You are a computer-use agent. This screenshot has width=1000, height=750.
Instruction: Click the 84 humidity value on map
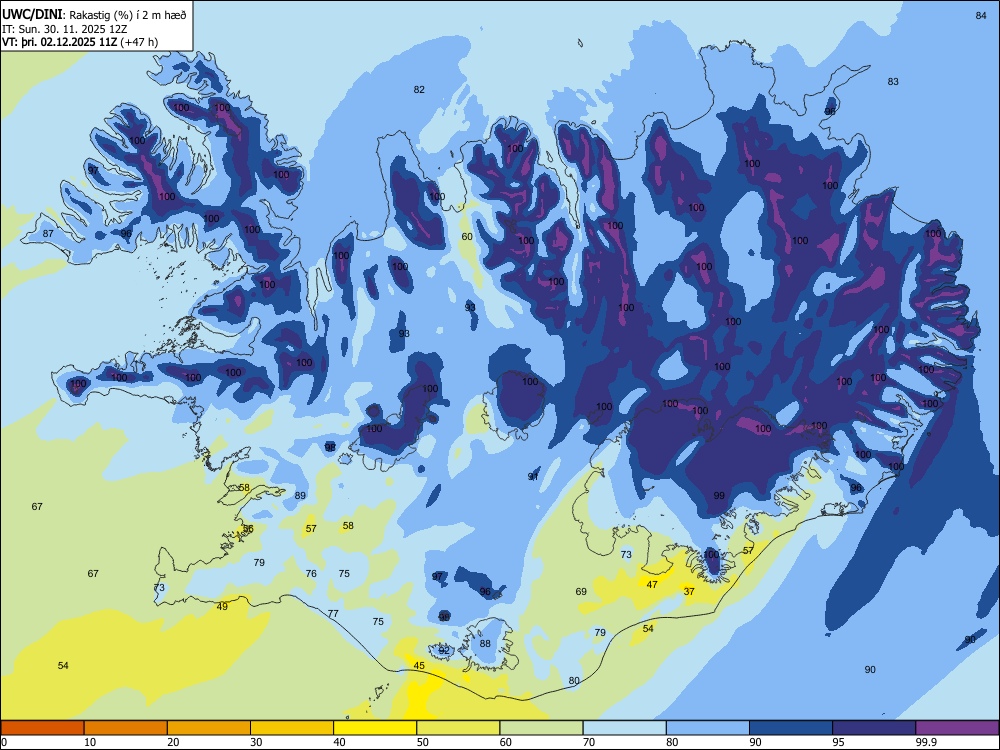981,15
